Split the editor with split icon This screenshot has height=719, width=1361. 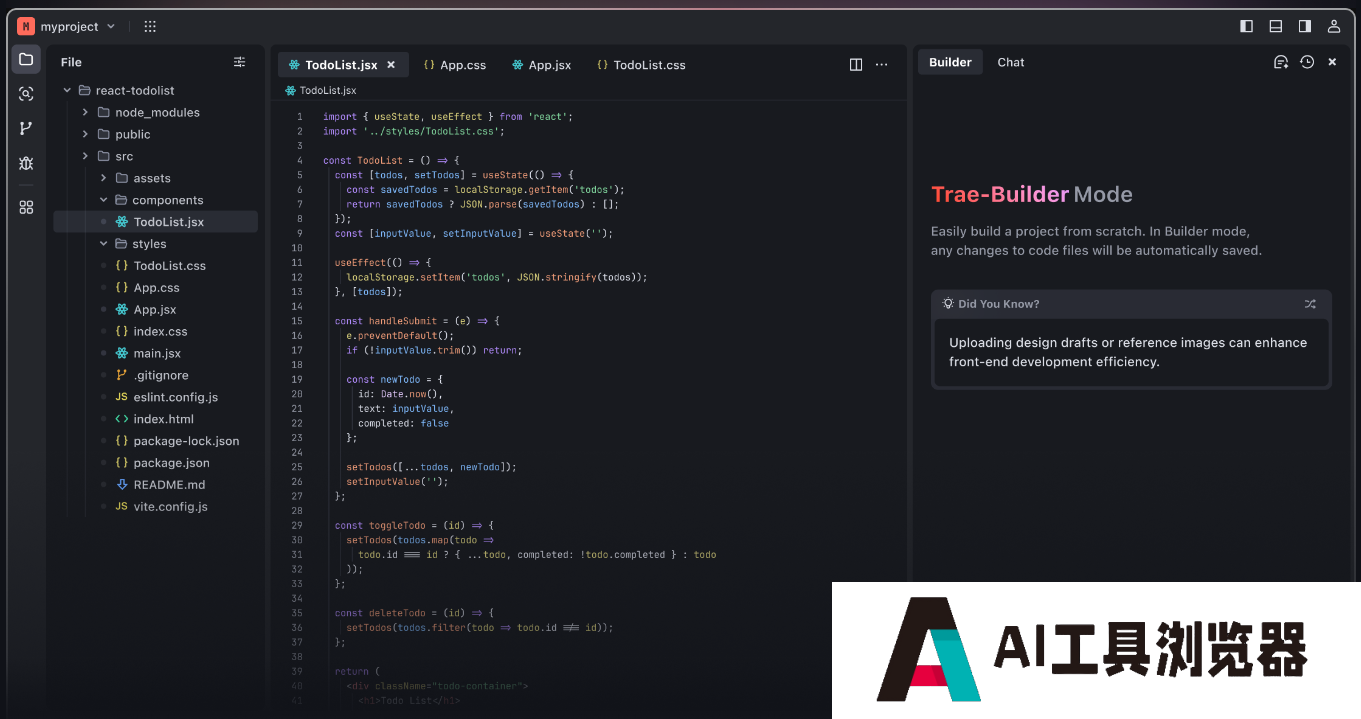pos(856,64)
